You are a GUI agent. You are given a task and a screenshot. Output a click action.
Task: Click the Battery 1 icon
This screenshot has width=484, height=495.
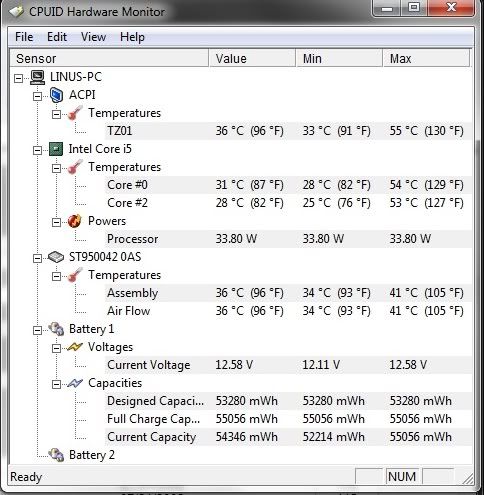tap(56, 329)
